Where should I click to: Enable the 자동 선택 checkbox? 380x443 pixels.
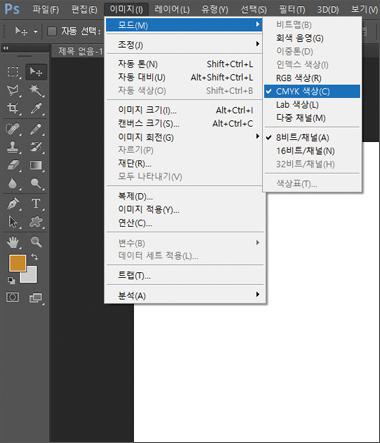pyautogui.click(x=52, y=31)
